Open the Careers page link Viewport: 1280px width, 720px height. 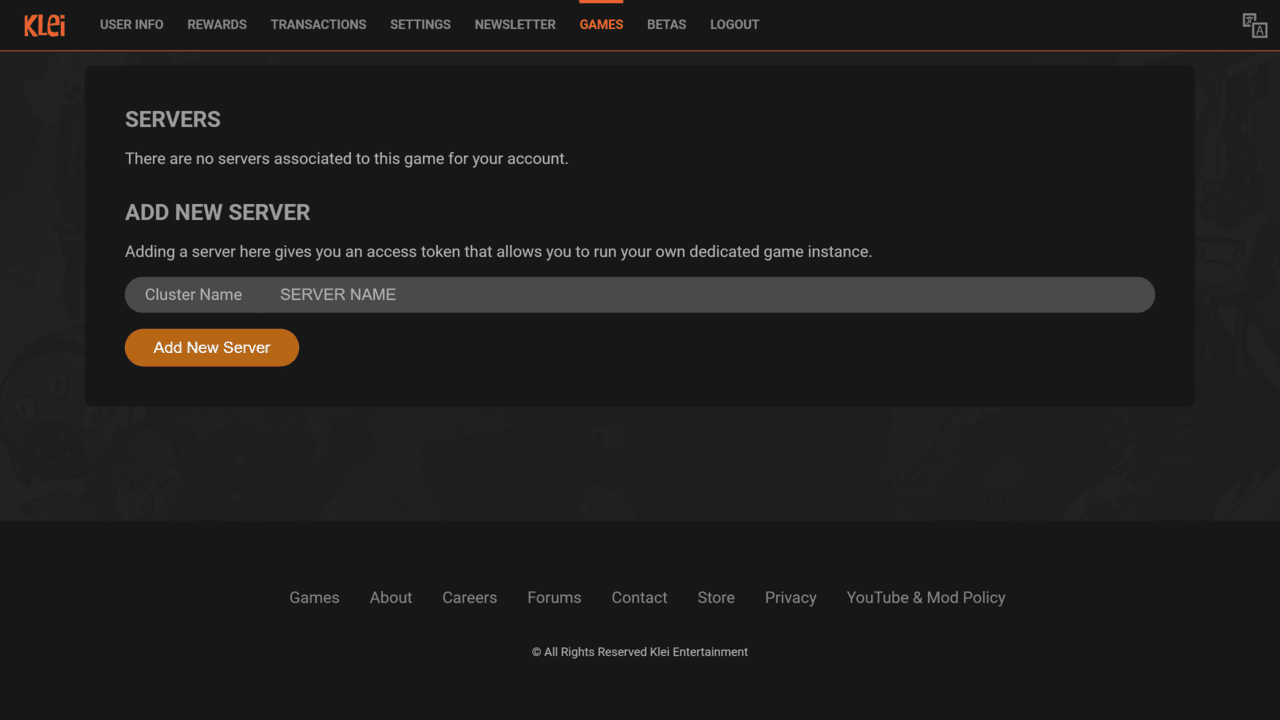point(469,597)
